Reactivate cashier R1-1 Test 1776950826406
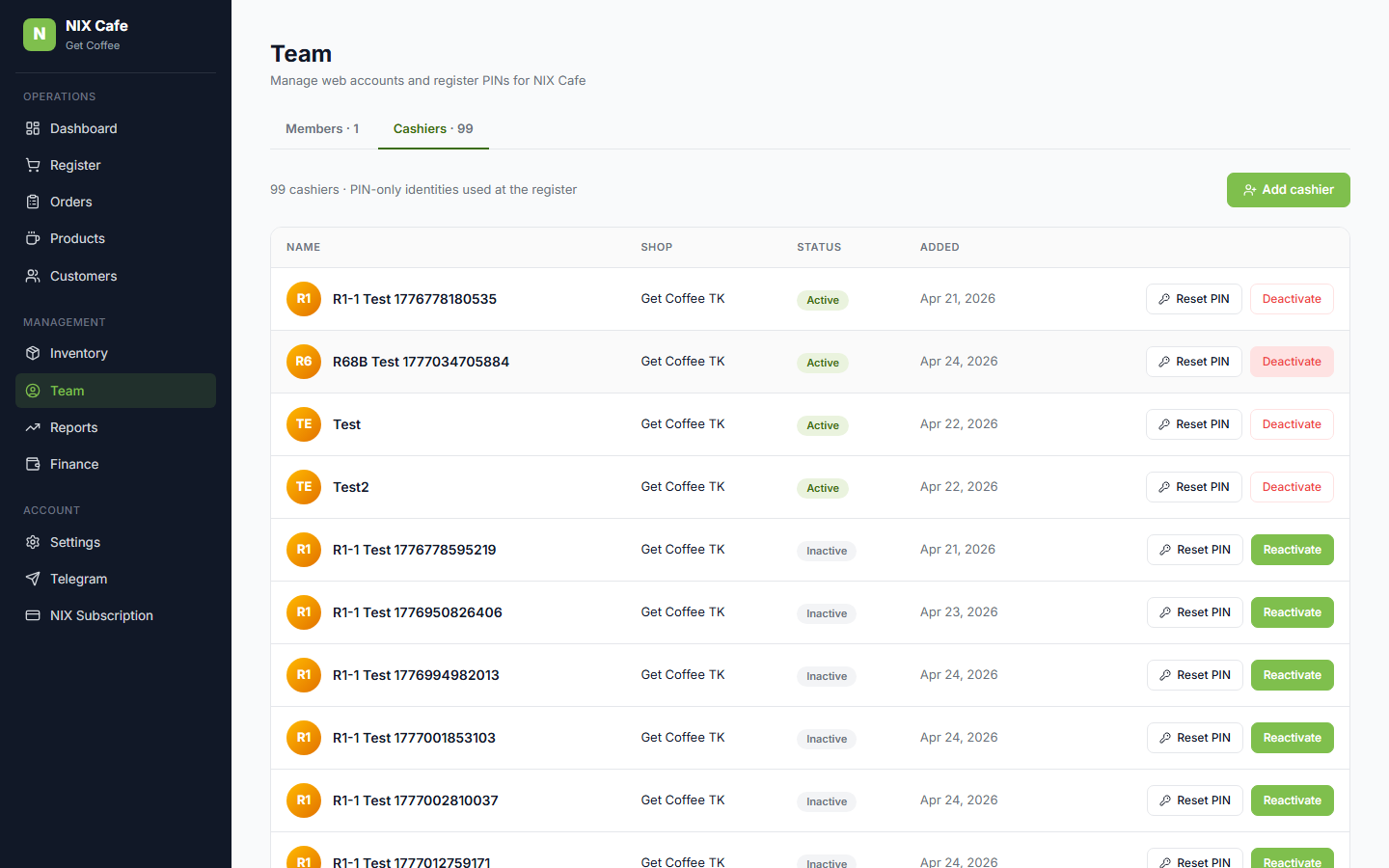Screen dimensions: 1389x868 click(1292, 612)
